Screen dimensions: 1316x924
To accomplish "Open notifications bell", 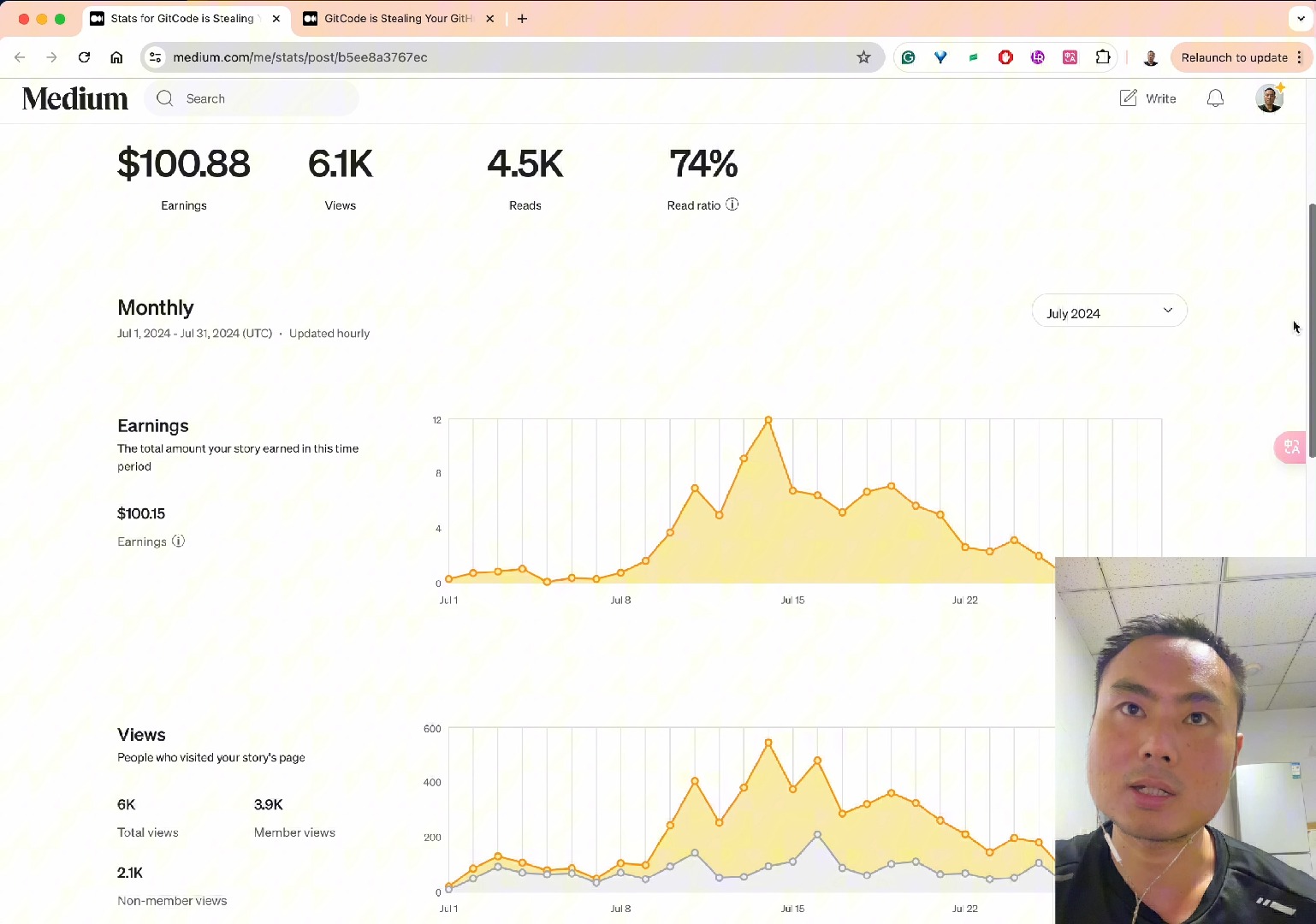I will [1215, 98].
